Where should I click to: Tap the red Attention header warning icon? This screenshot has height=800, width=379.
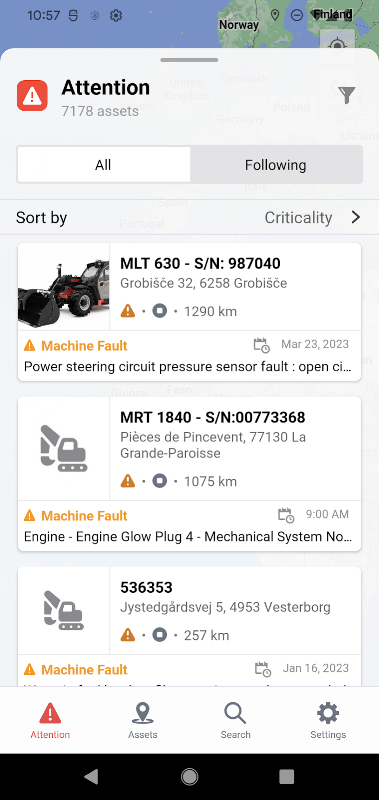[32, 95]
